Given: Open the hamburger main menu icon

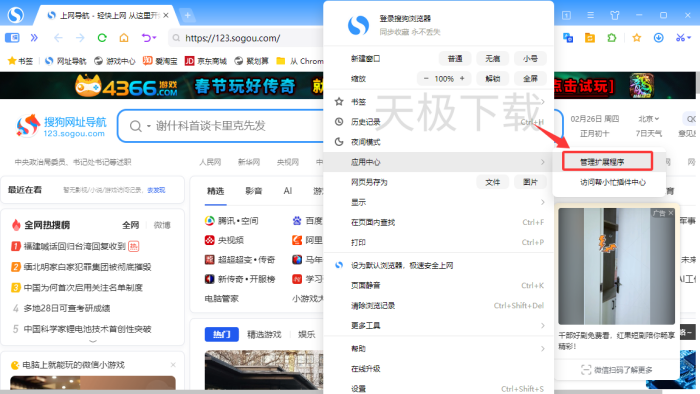Looking at the screenshot, I should pyautogui.click(x=590, y=15).
